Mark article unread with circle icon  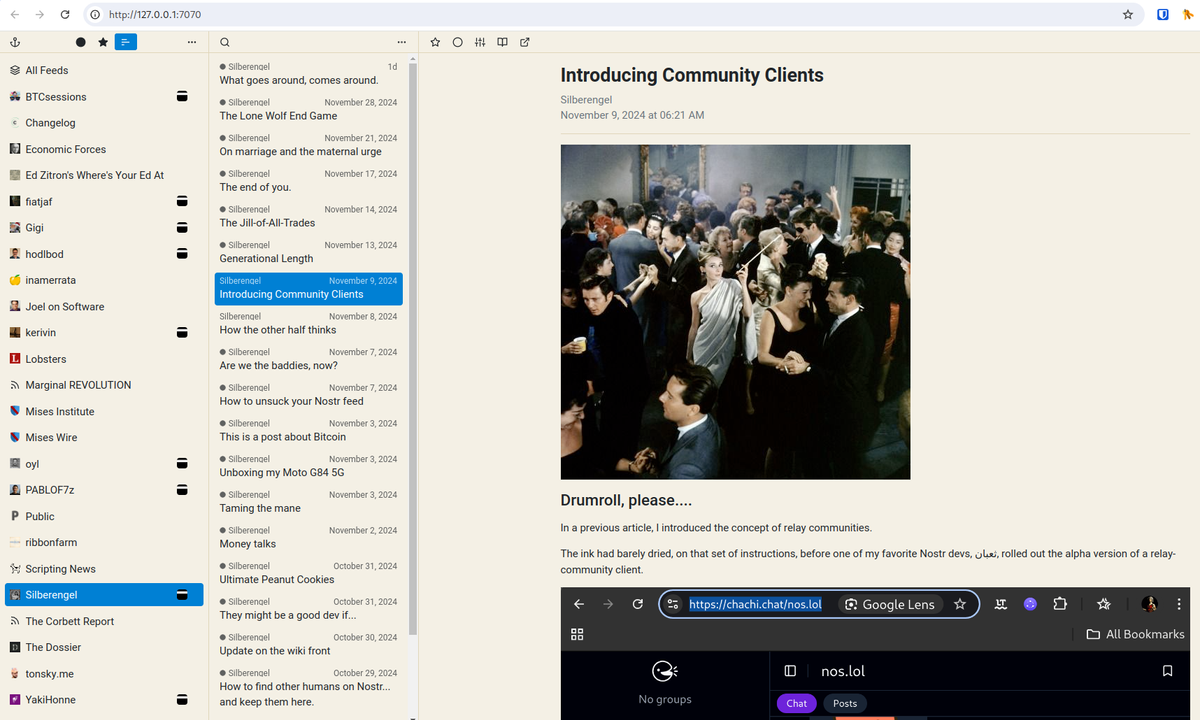click(x=457, y=42)
